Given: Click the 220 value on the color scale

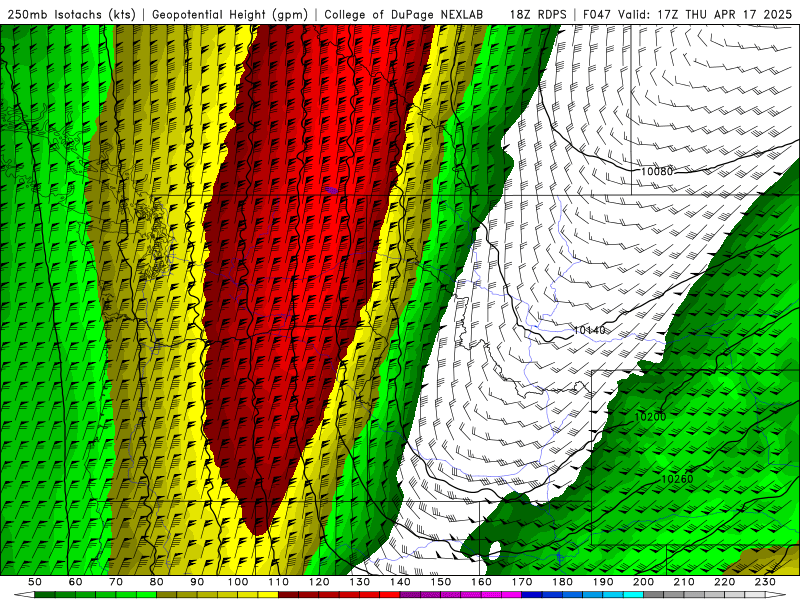Looking at the screenshot, I should (x=725, y=582).
